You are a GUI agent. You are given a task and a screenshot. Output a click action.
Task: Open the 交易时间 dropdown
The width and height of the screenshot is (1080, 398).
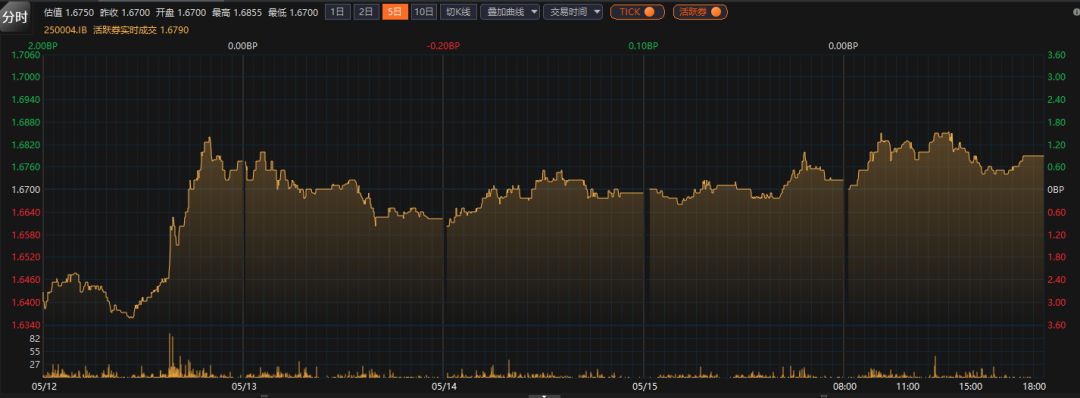[573, 12]
